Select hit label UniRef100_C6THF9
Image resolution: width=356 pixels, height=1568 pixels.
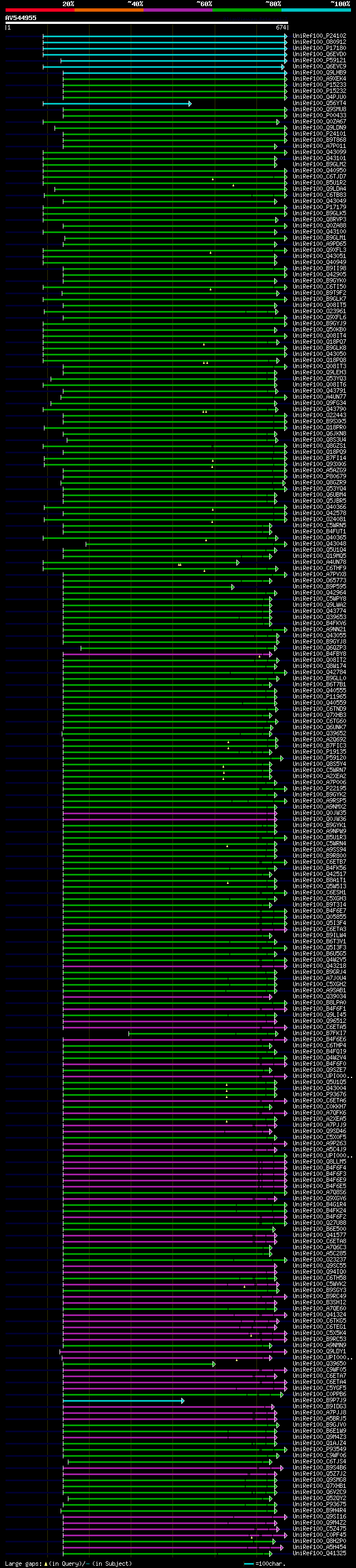tap(319, 568)
